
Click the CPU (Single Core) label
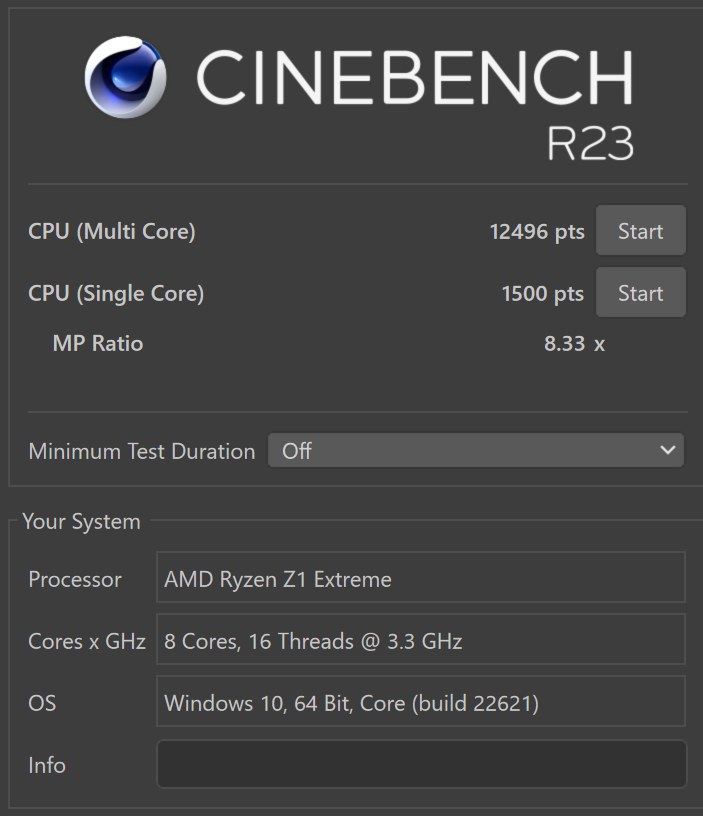click(x=116, y=294)
